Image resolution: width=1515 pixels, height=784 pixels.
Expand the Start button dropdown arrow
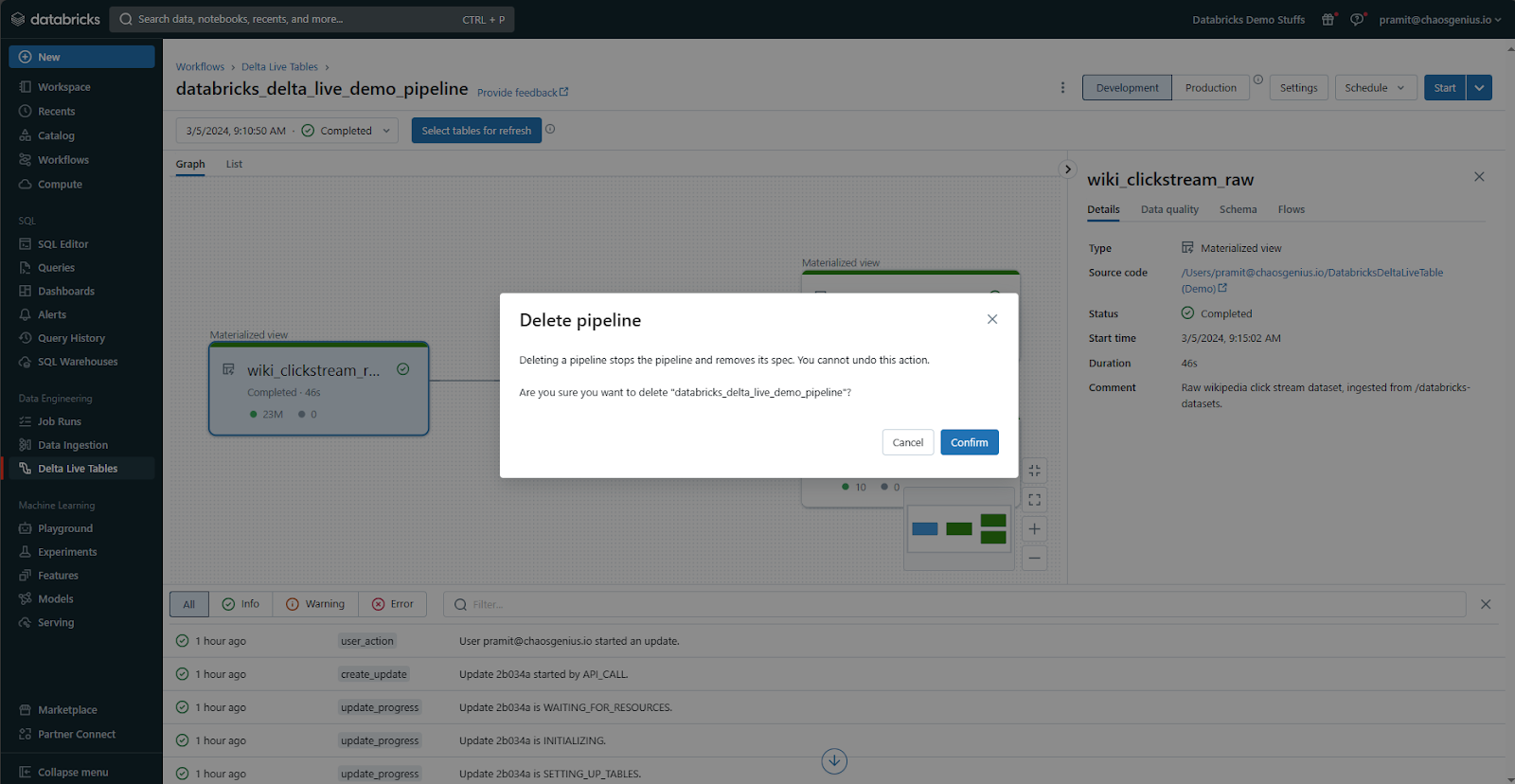point(1479,87)
